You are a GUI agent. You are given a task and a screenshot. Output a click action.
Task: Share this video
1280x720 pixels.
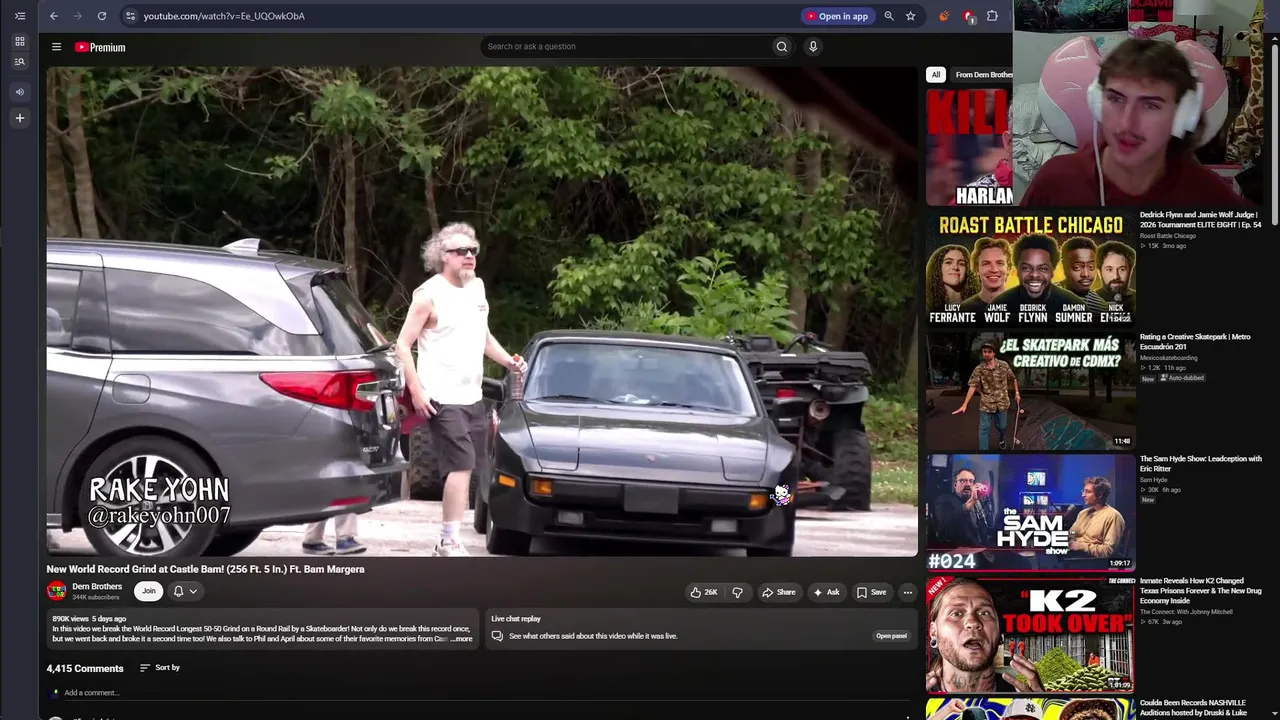coord(779,592)
